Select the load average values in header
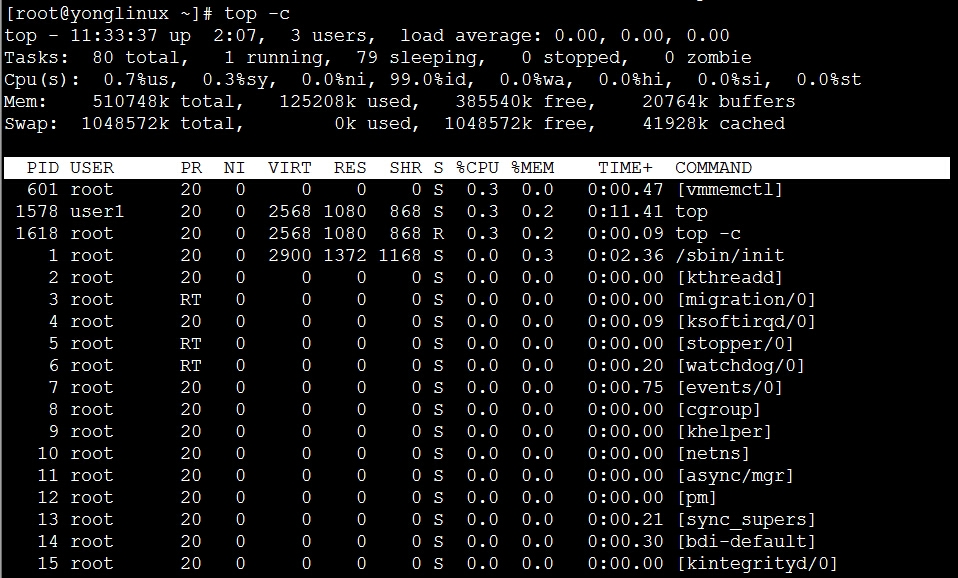The width and height of the screenshot is (958, 578). pyautogui.click(x=642, y=35)
